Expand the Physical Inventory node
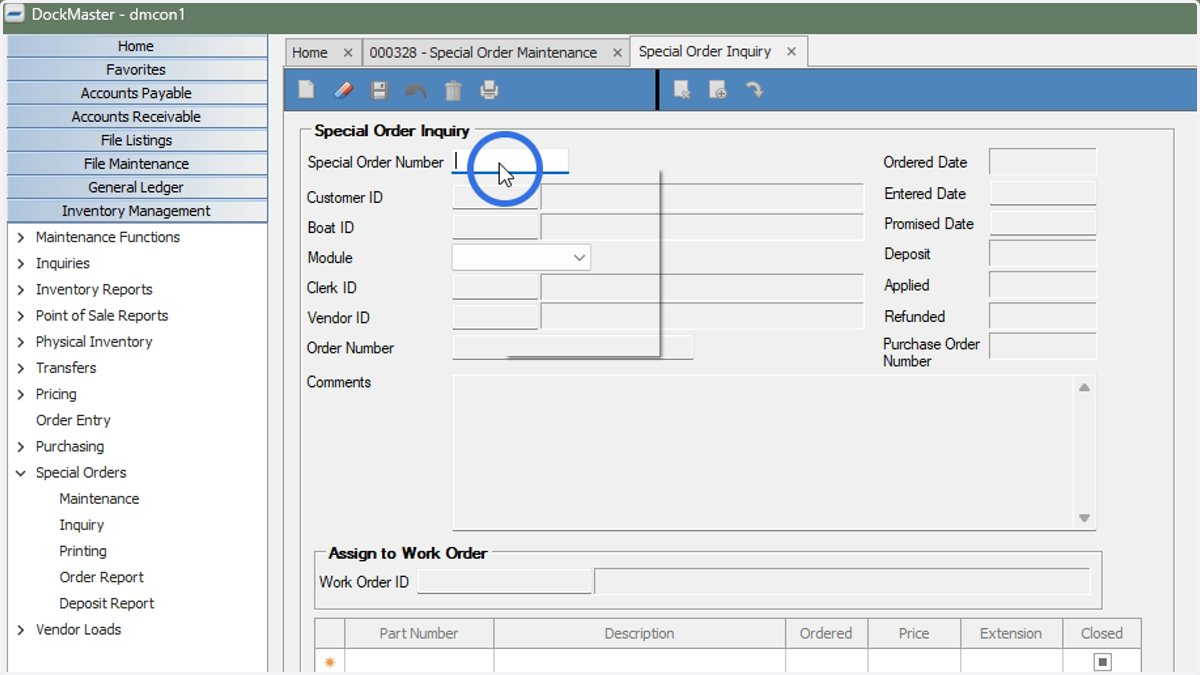This screenshot has width=1200, height=675. point(21,342)
